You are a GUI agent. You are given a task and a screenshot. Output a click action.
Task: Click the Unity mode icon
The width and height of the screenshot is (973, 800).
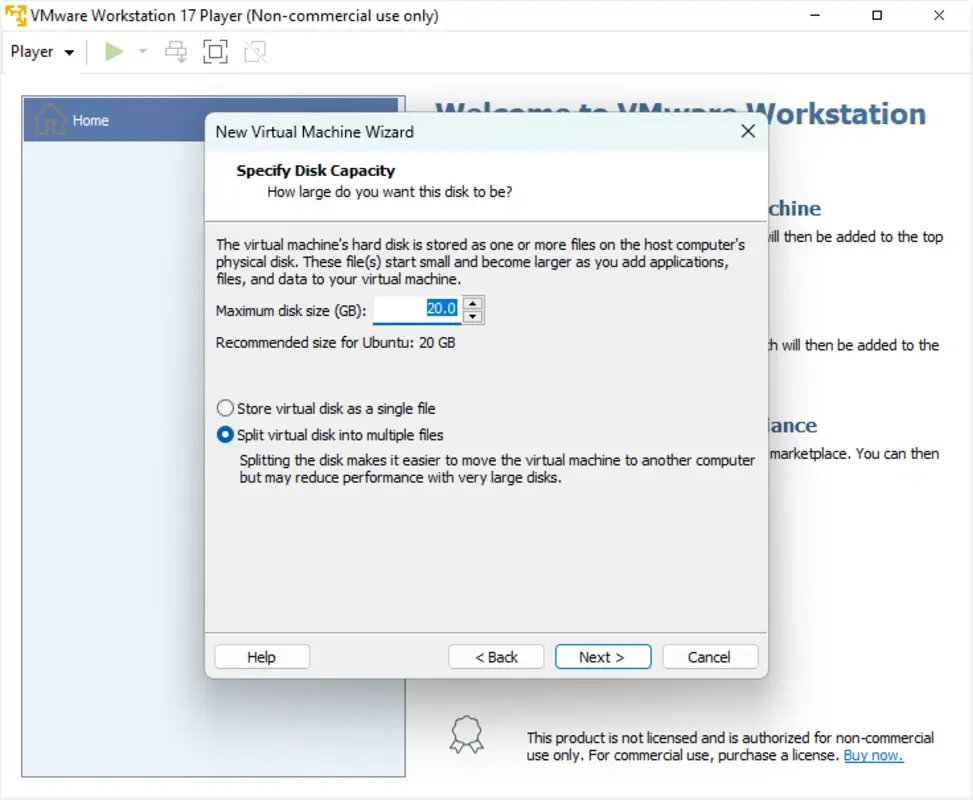(x=254, y=51)
